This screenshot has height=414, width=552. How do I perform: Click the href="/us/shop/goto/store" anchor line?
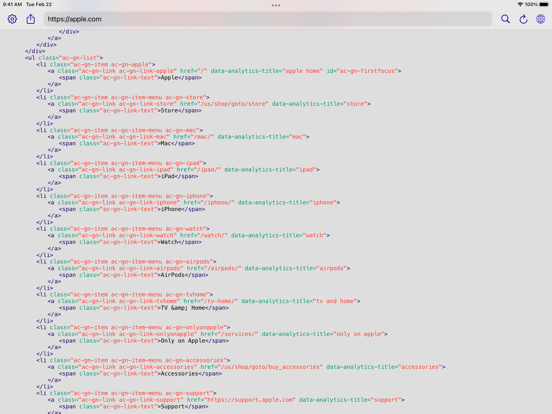(209, 104)
